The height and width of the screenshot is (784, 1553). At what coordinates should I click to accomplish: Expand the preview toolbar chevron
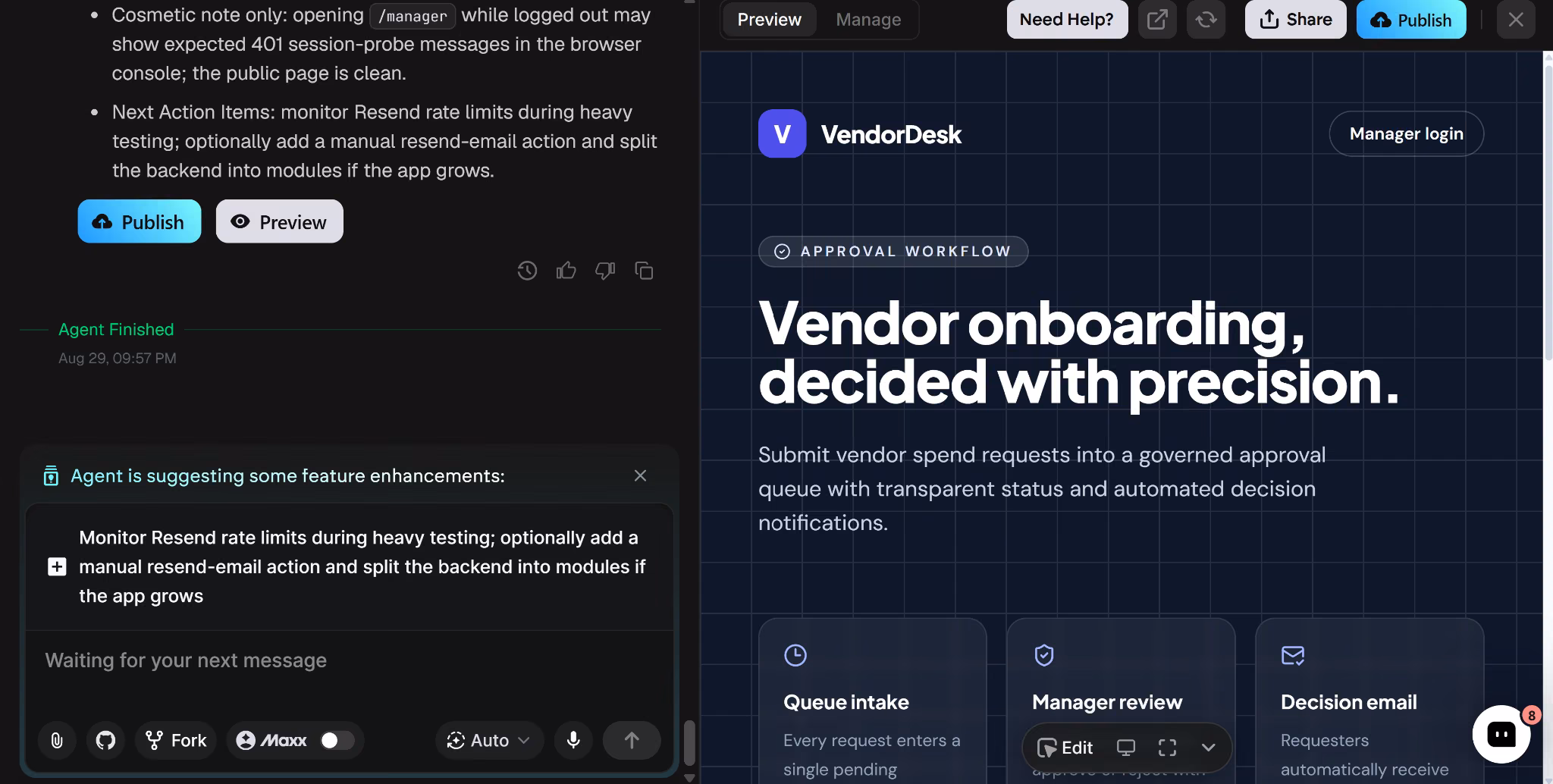pos(1208,748)
